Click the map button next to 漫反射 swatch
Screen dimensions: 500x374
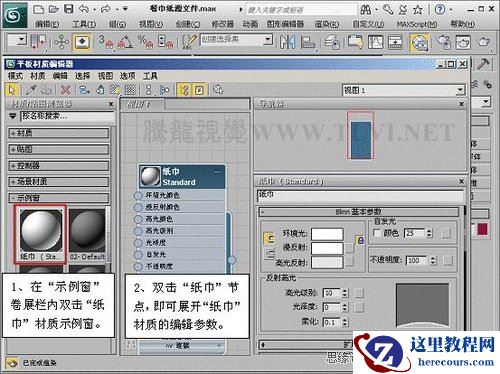349,248
